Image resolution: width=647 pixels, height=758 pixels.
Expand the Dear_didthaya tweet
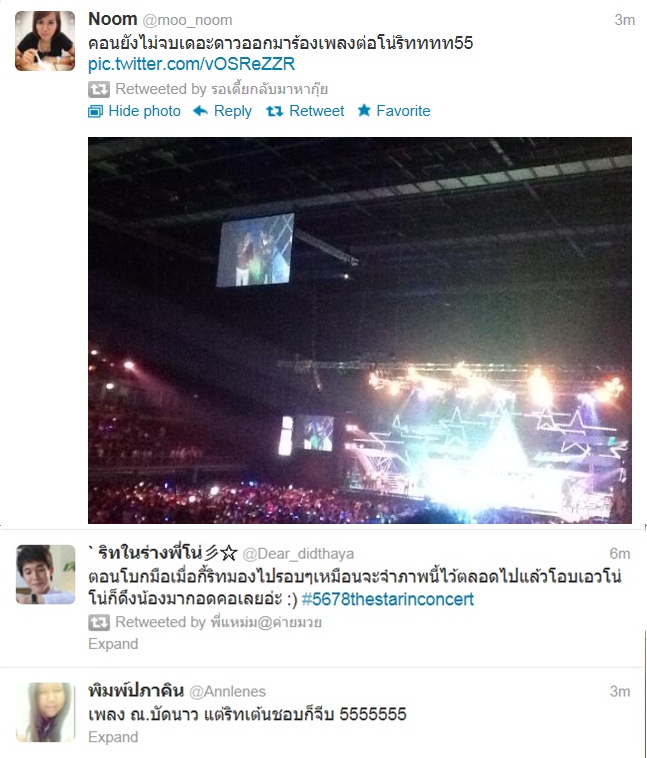coord(113,644)
